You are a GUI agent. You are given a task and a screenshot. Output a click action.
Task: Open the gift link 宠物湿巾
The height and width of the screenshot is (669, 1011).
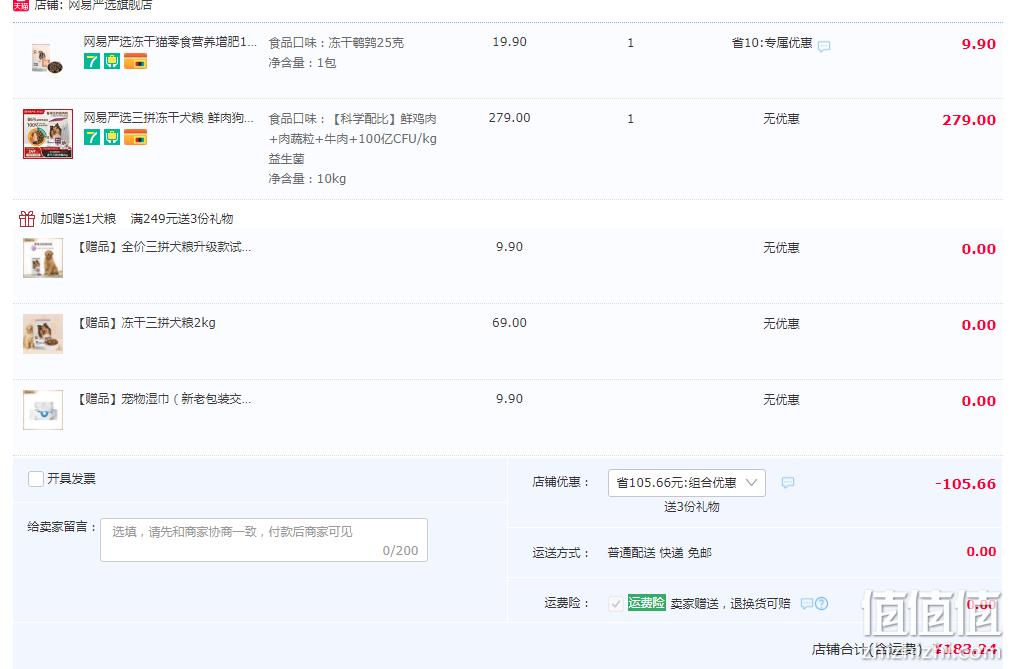(x=164, y=399)
